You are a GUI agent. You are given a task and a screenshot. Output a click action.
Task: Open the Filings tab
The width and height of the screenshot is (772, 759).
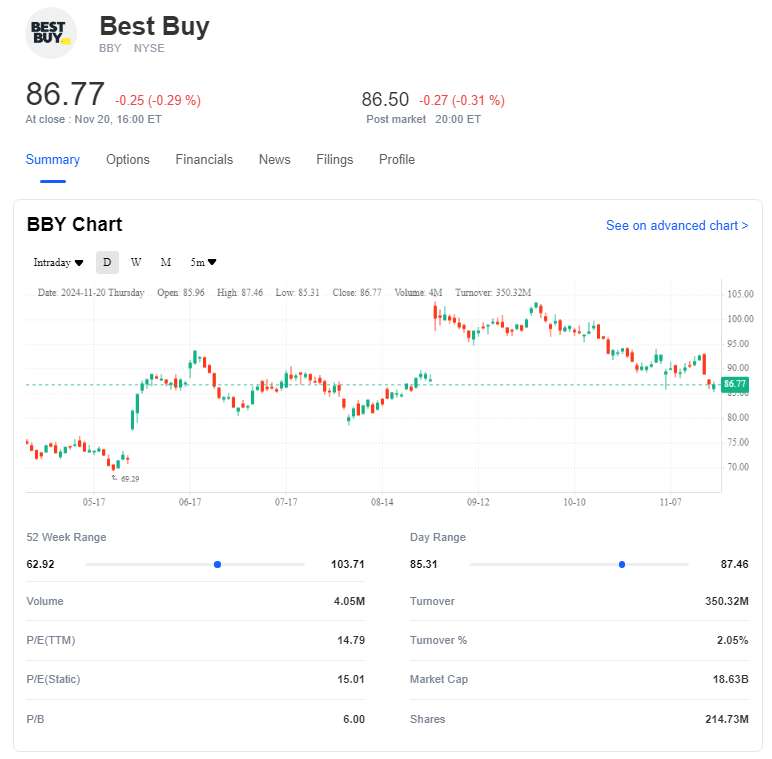pyautogui.click(x=334, y=160)
